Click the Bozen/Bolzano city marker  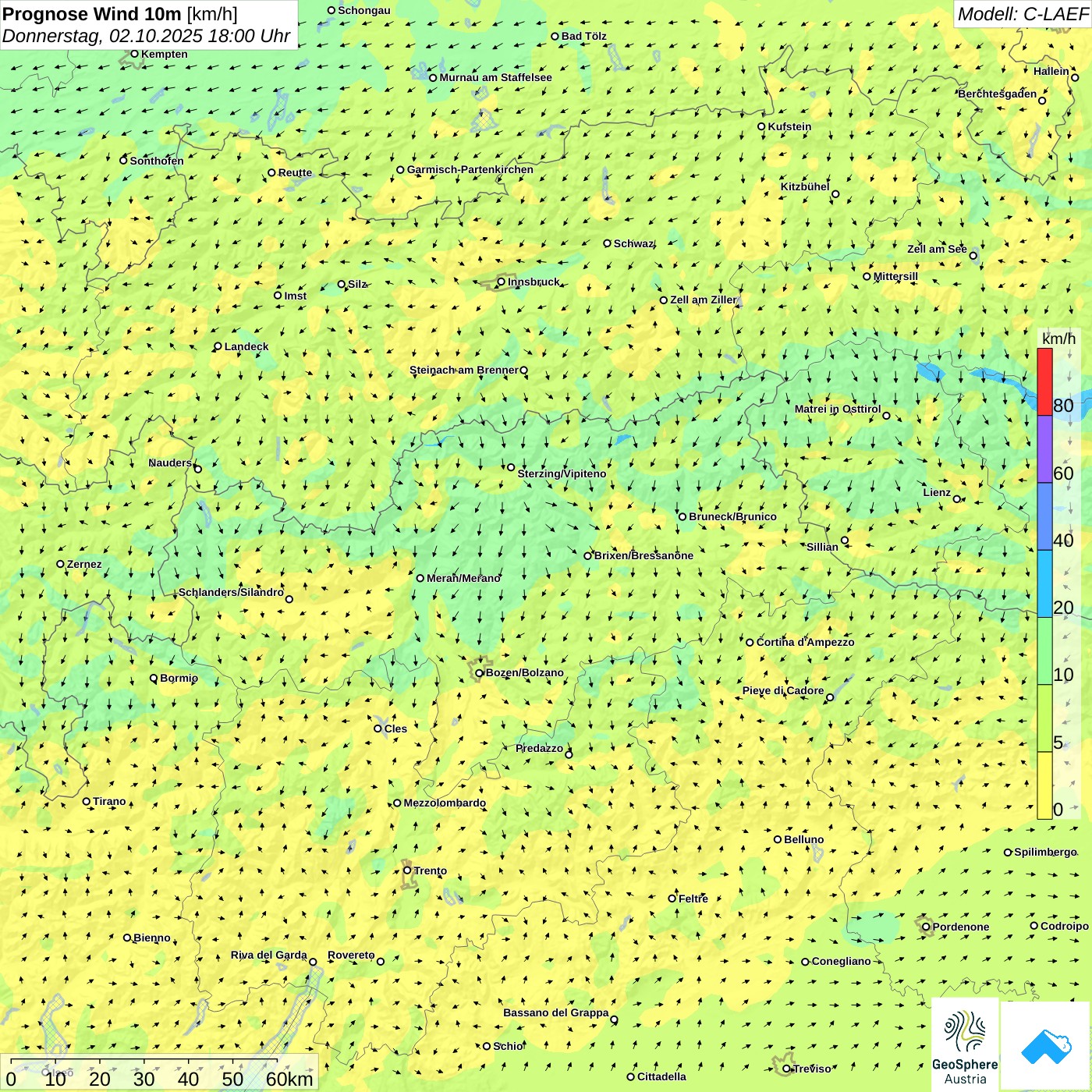click(480, 672)
